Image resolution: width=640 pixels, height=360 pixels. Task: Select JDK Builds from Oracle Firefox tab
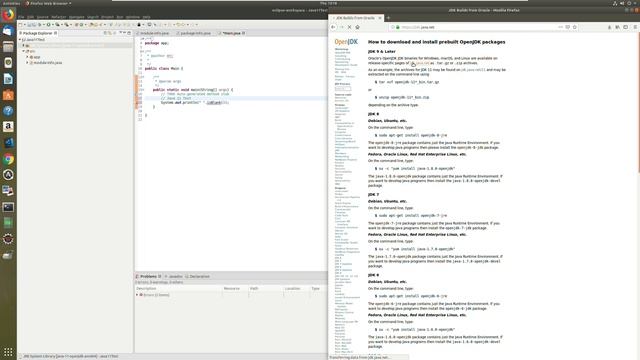point(355,18)
